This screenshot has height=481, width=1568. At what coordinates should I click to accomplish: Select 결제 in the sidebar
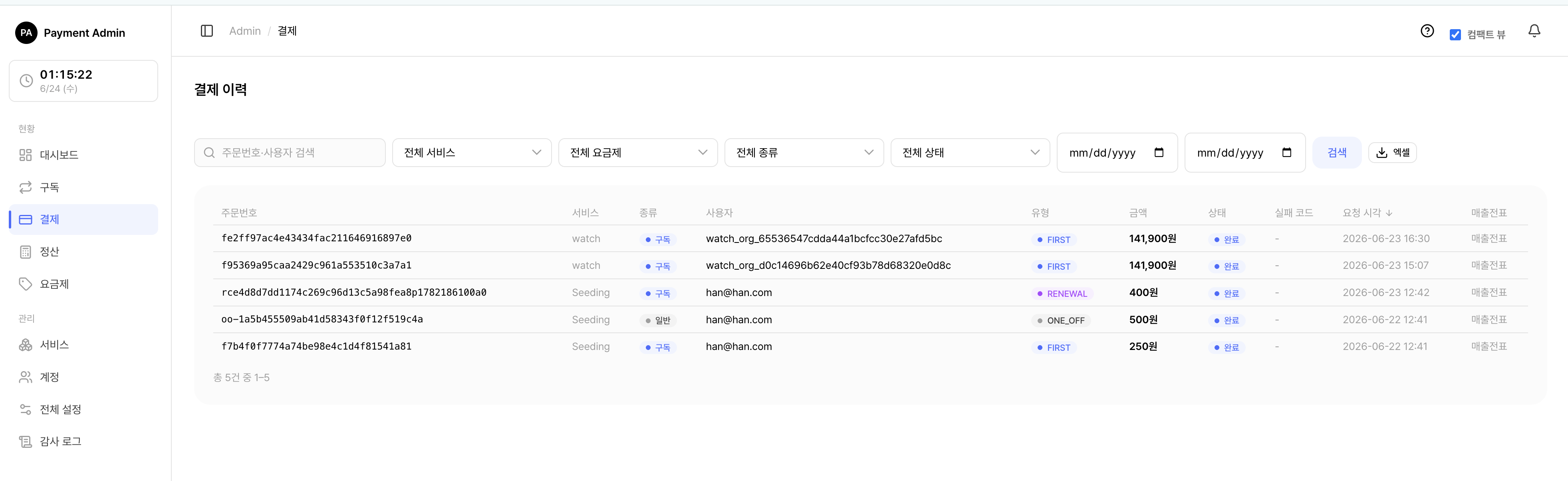(84, 220)
